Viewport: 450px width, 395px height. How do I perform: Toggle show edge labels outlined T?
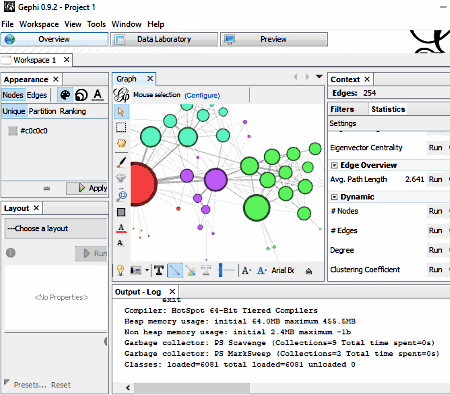pos(206,270)
